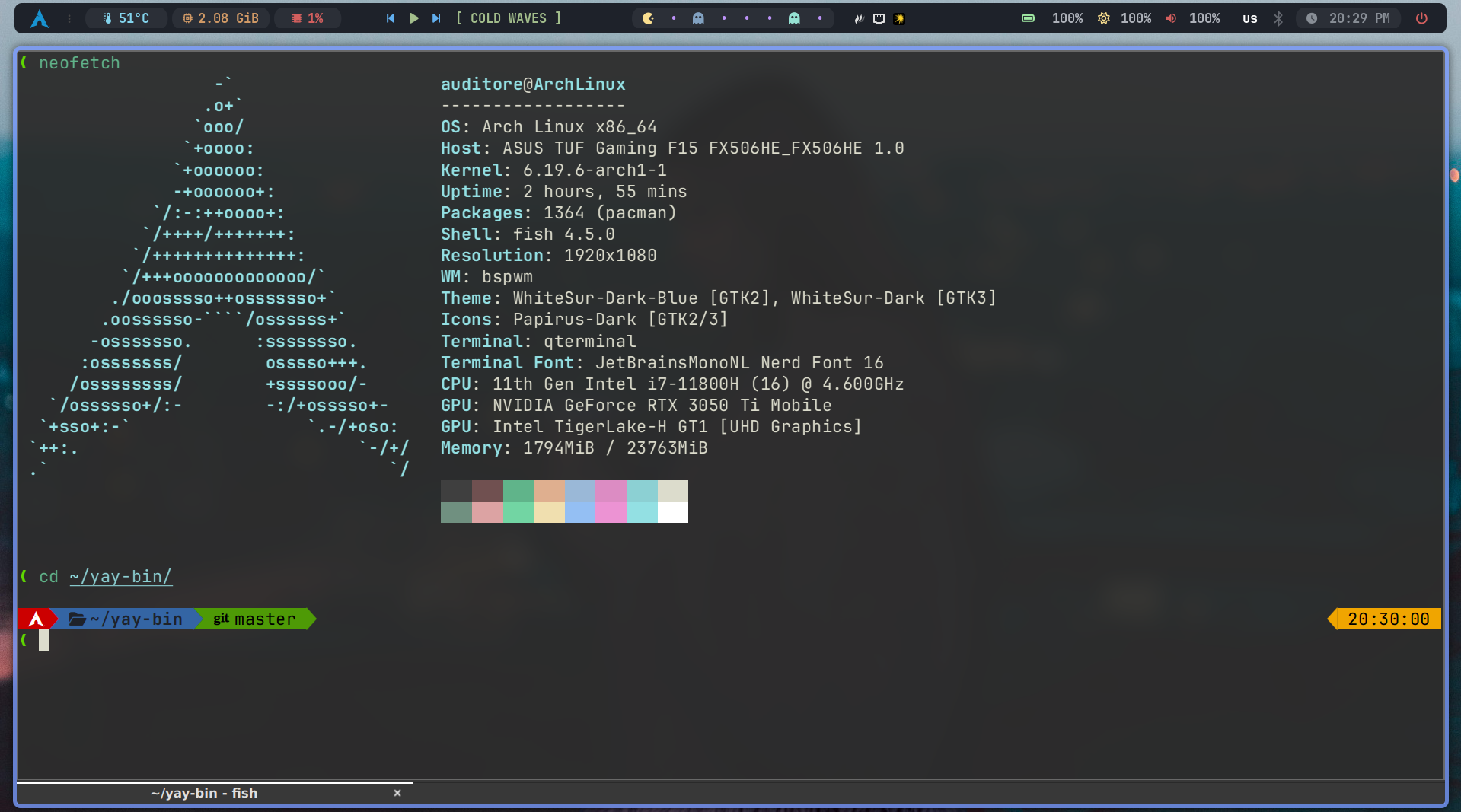Switch the 'us' keyboard layout indicator
The width and height of the screenshot is (1461, 812).
1249,18
